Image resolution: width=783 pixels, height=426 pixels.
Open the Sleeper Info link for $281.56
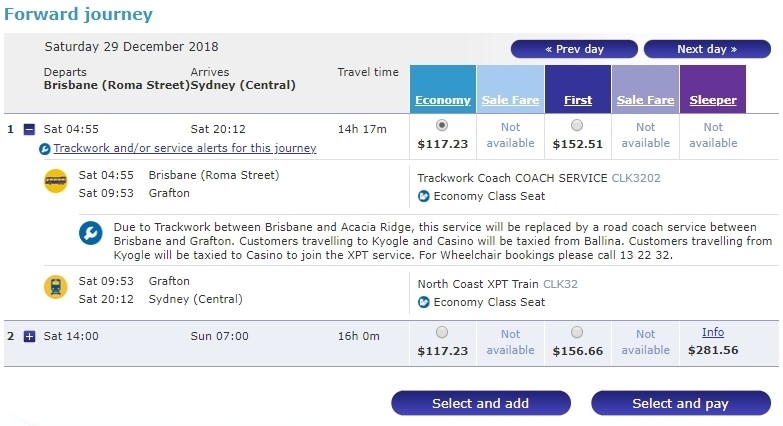(x=712, y=332)
